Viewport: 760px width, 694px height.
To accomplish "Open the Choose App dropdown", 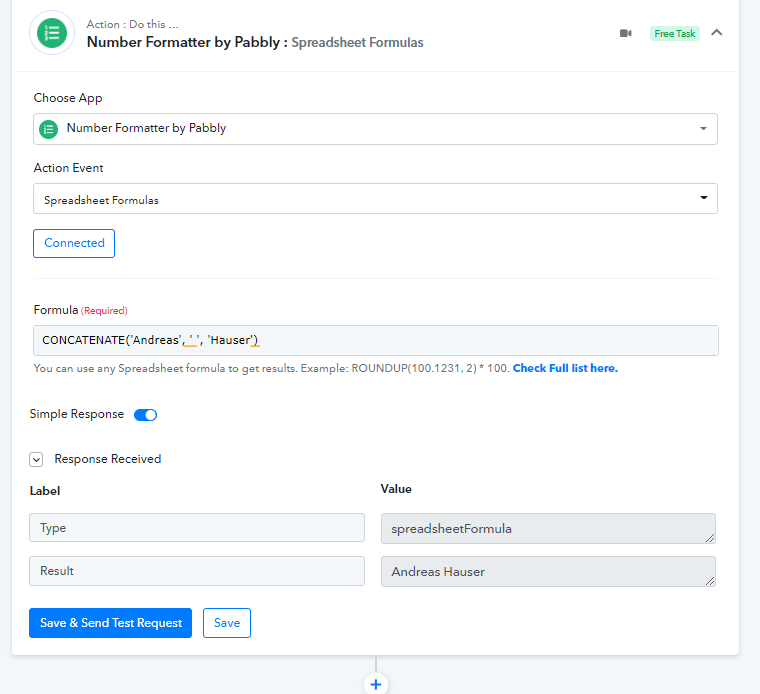I will point(375,129).
